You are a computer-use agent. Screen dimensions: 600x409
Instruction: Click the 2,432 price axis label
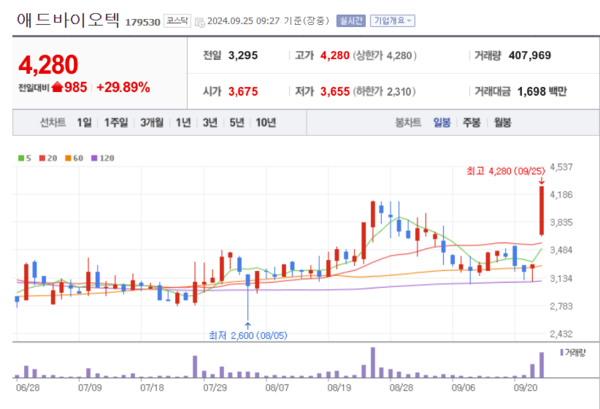[561, 334]
